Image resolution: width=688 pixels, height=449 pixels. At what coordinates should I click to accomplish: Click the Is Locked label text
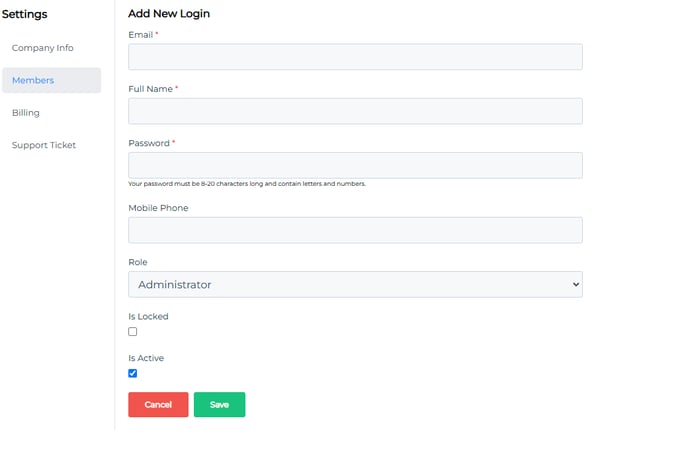point(148,316)
